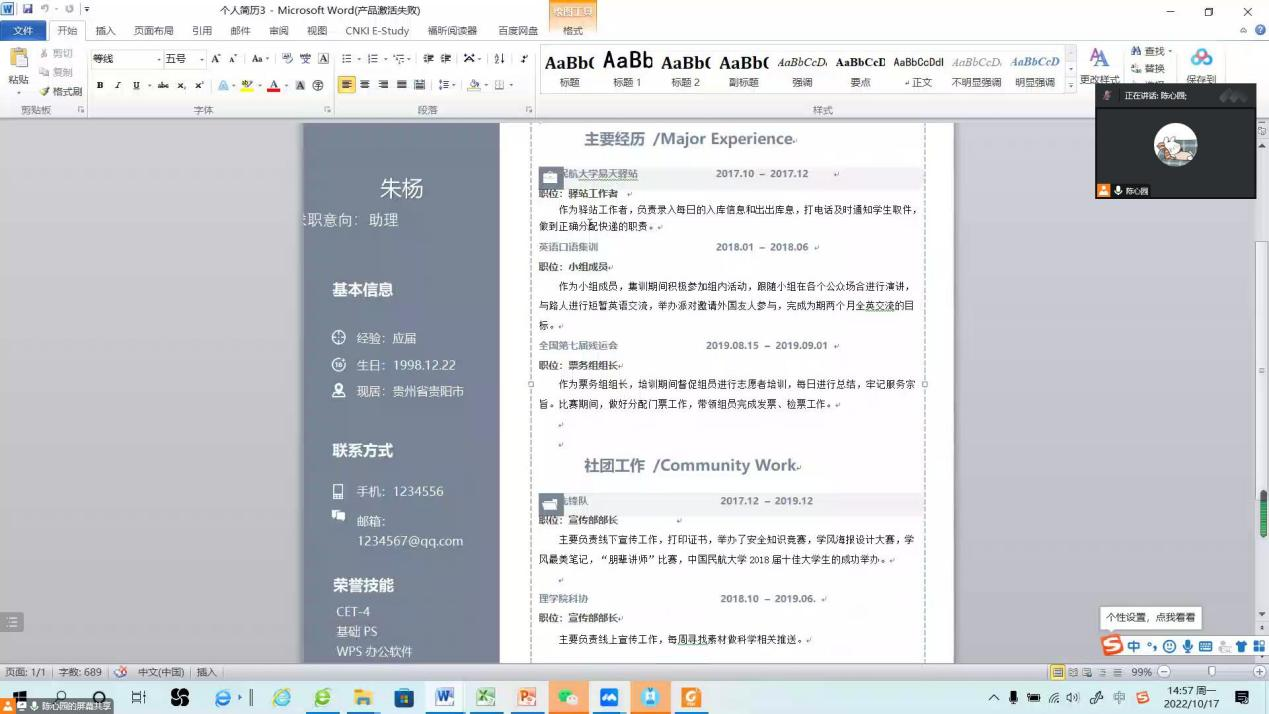Click the 查找 (Find) button

coord(1150,51)
